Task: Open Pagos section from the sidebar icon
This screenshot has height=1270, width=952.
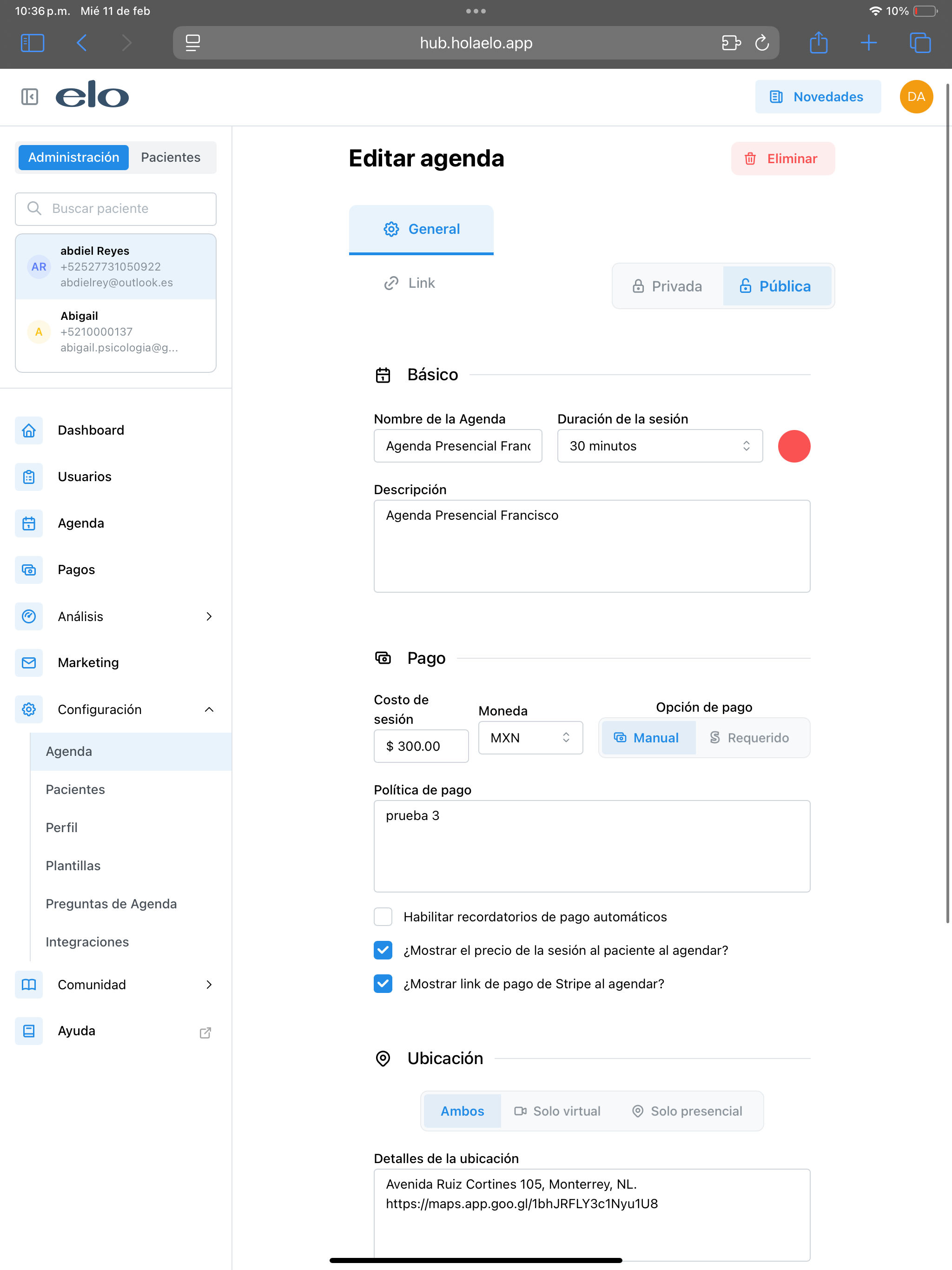Action: coord(29,569)
